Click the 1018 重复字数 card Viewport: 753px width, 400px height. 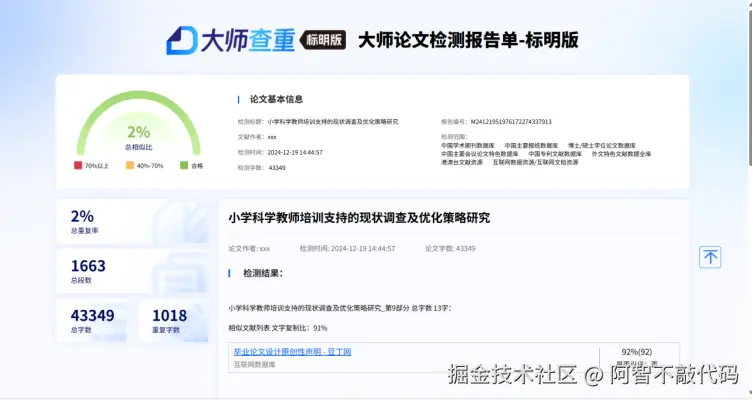tap(173, 320)
